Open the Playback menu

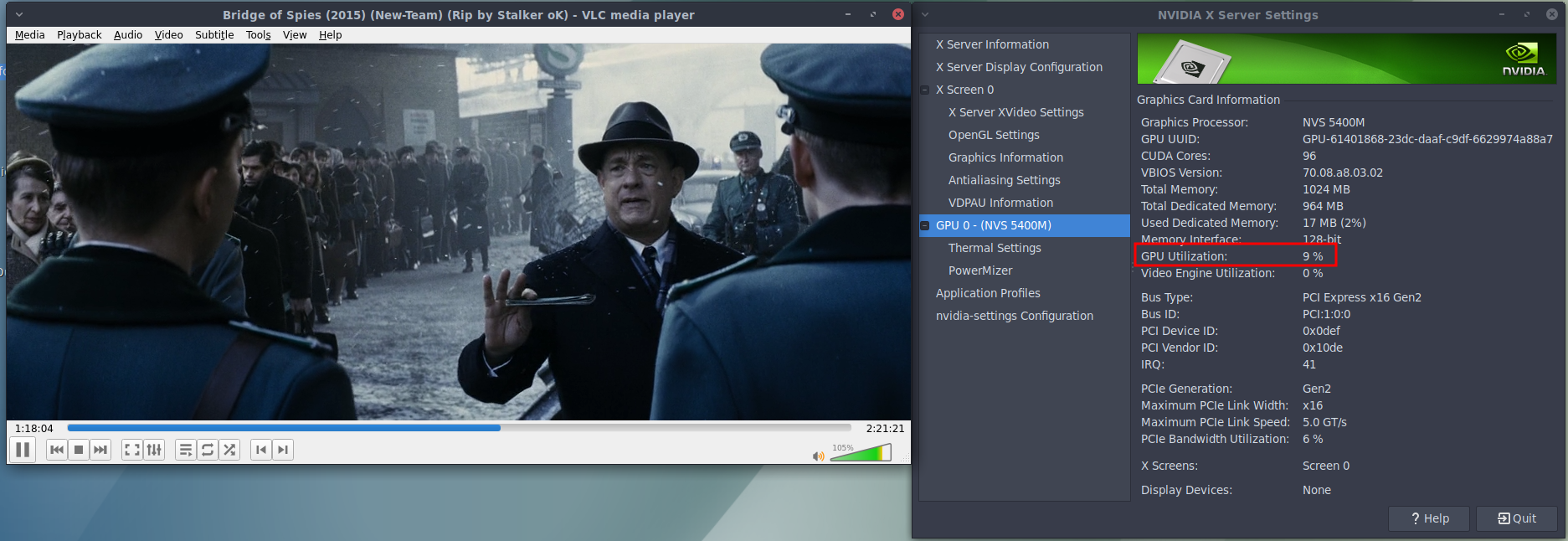[79, 34]
